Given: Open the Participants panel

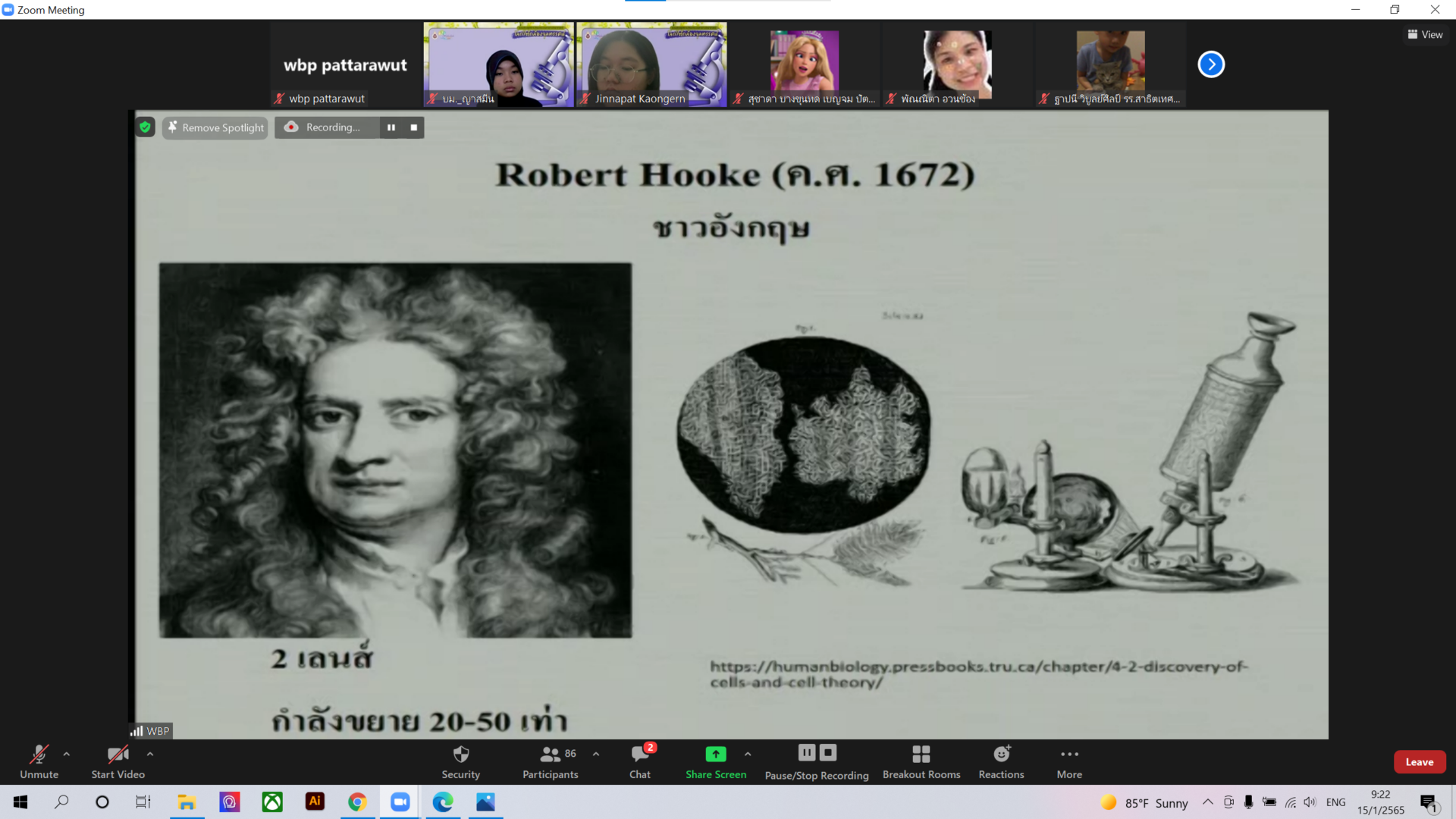Looking at the screenshot, I should click(551, 761).
